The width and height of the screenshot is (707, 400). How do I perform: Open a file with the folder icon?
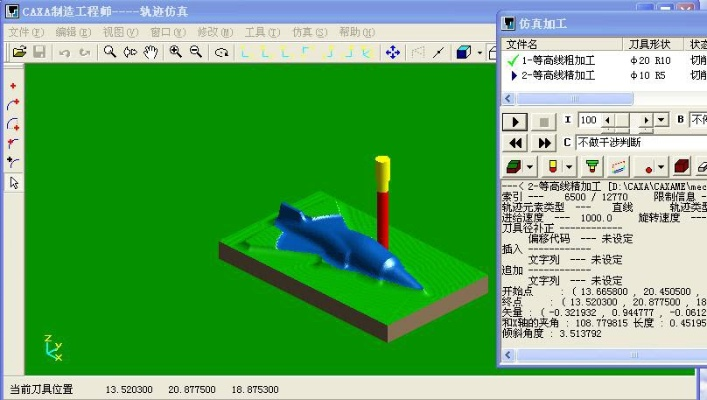pos(19,52)
